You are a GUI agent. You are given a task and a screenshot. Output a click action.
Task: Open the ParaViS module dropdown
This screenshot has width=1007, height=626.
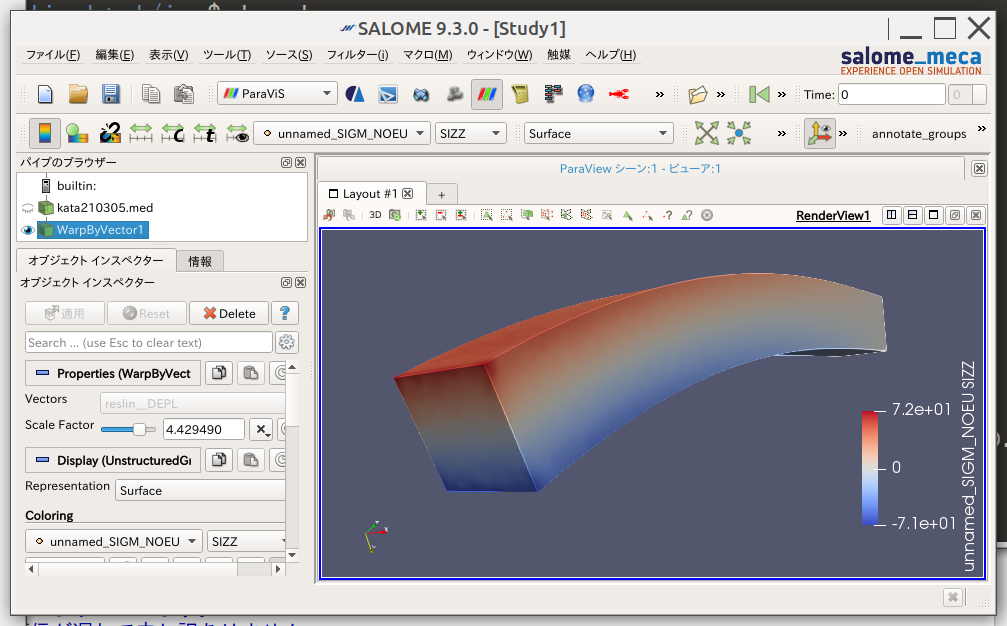277,94
